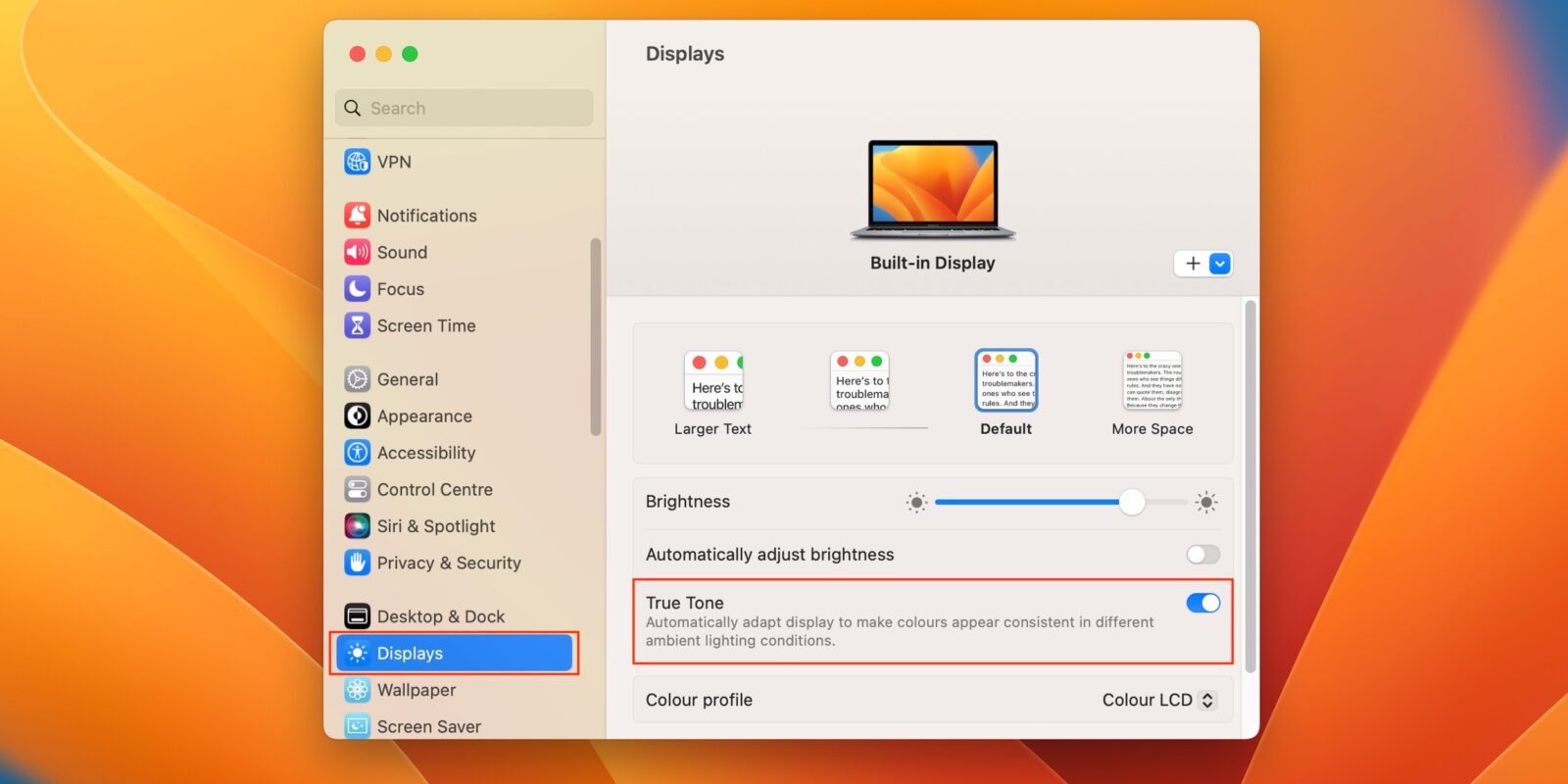1568x784 pixels.
Task: Click the VPN globe icon in sidebar
Action: [357, 162]
